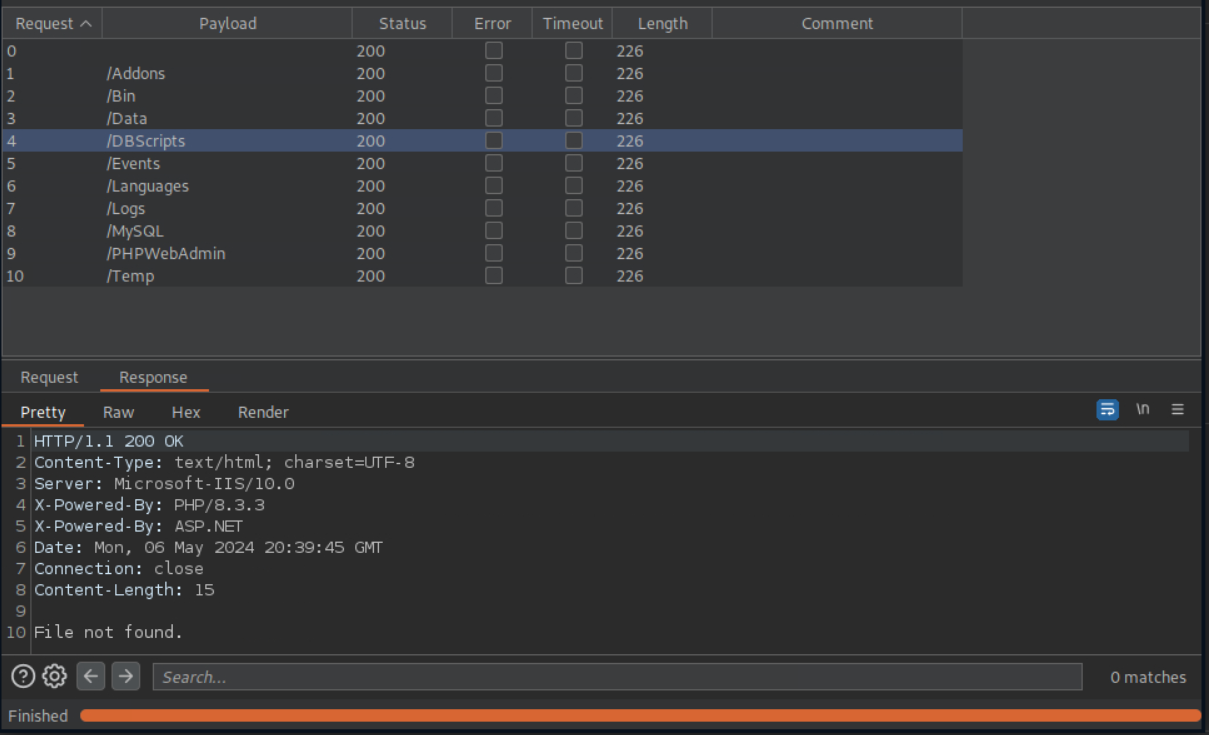Open search settings gear icon
This screenshot has width=1209, height=735.
55,677
